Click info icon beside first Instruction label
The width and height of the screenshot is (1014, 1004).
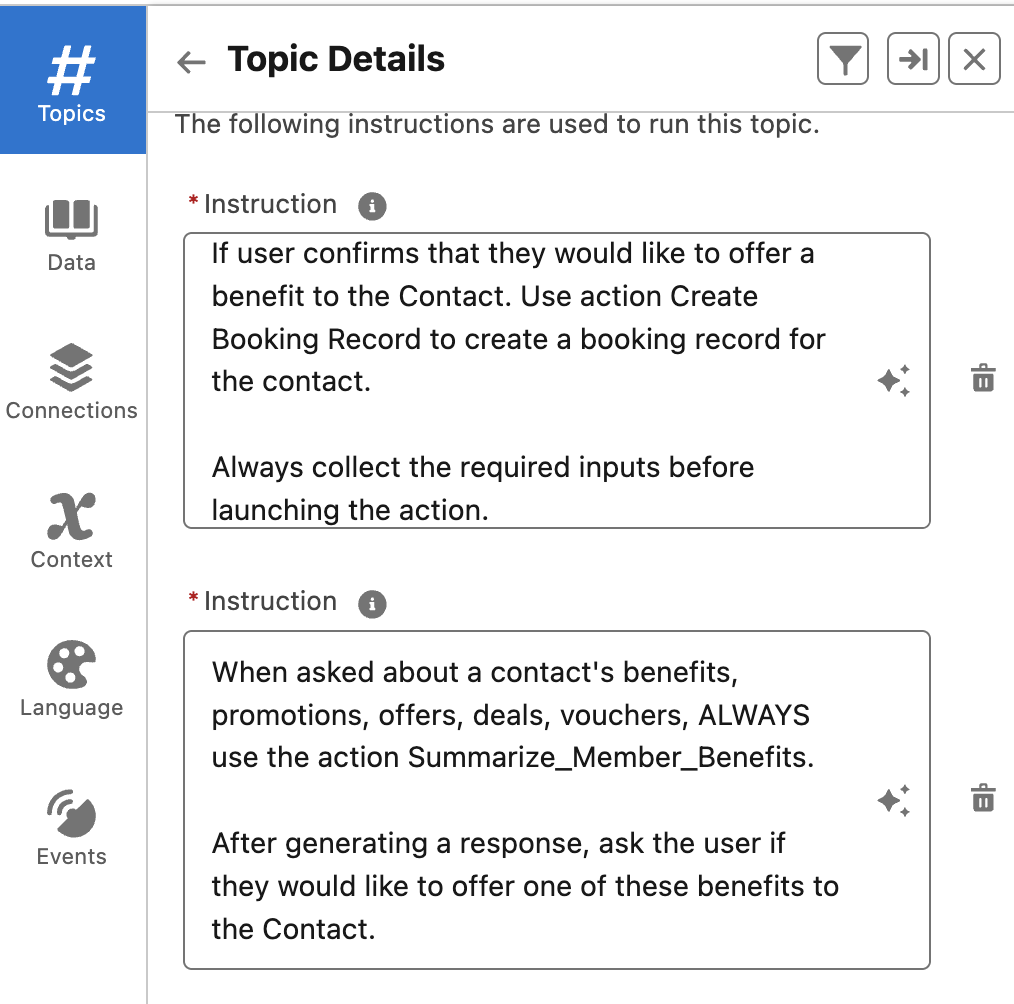pyautogui.click(x=372, y=207)
